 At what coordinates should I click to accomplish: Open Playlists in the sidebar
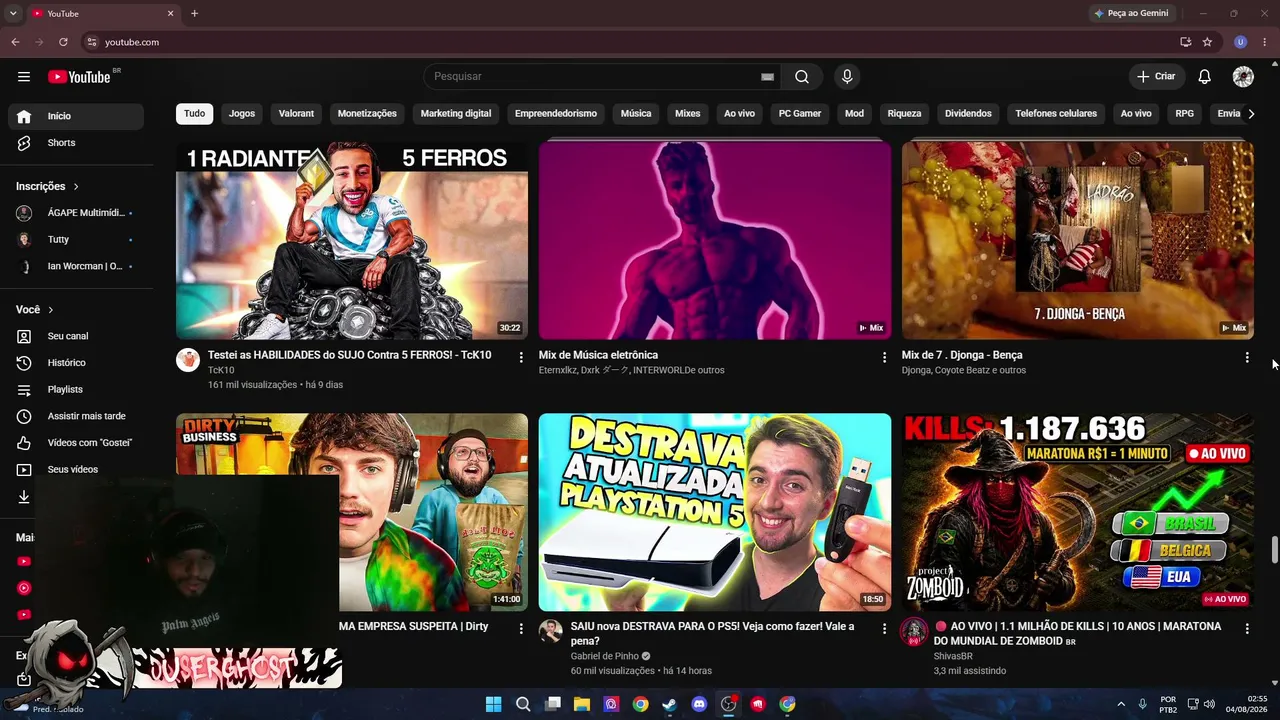[x=76, y=390]
